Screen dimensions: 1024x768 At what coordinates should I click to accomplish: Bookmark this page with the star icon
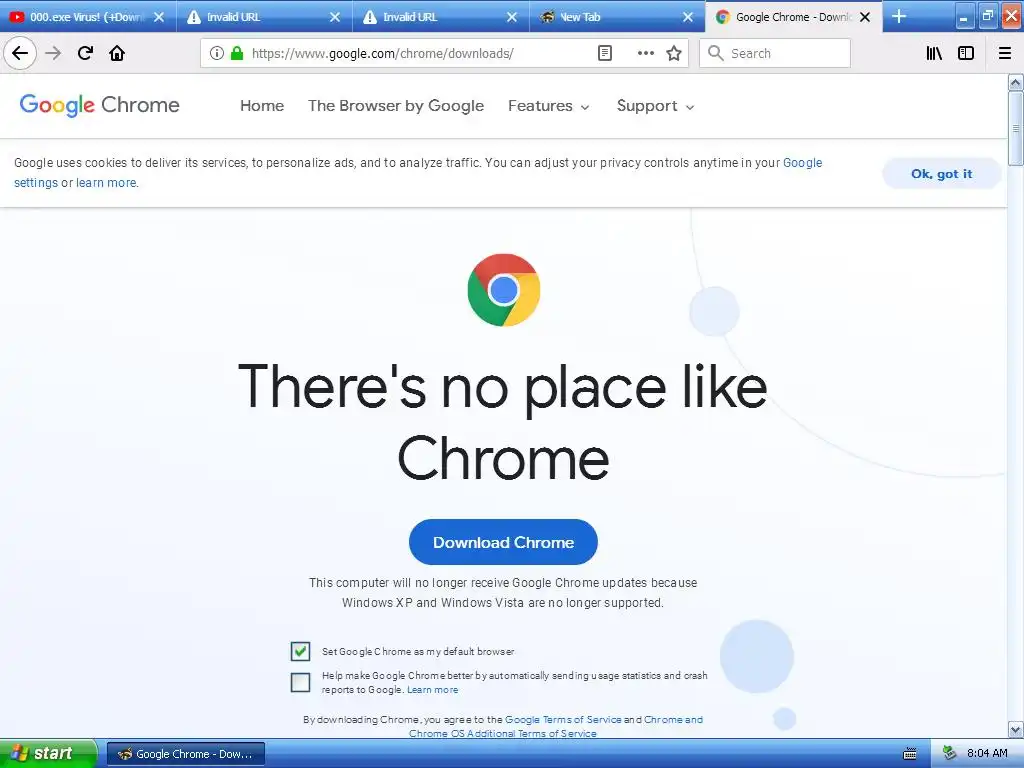click(x=674, y=53)
